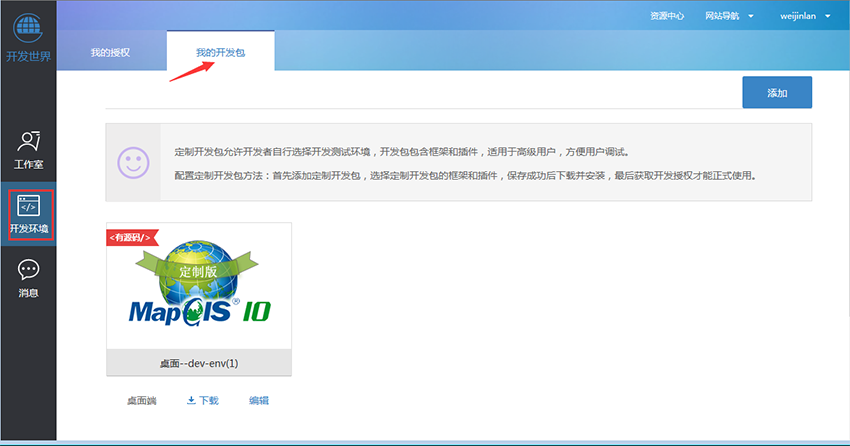The width and height of the screenshot is (850, 446).
Task: Click the download arrow icon beside 下载
Action: (x=191, y=400)
